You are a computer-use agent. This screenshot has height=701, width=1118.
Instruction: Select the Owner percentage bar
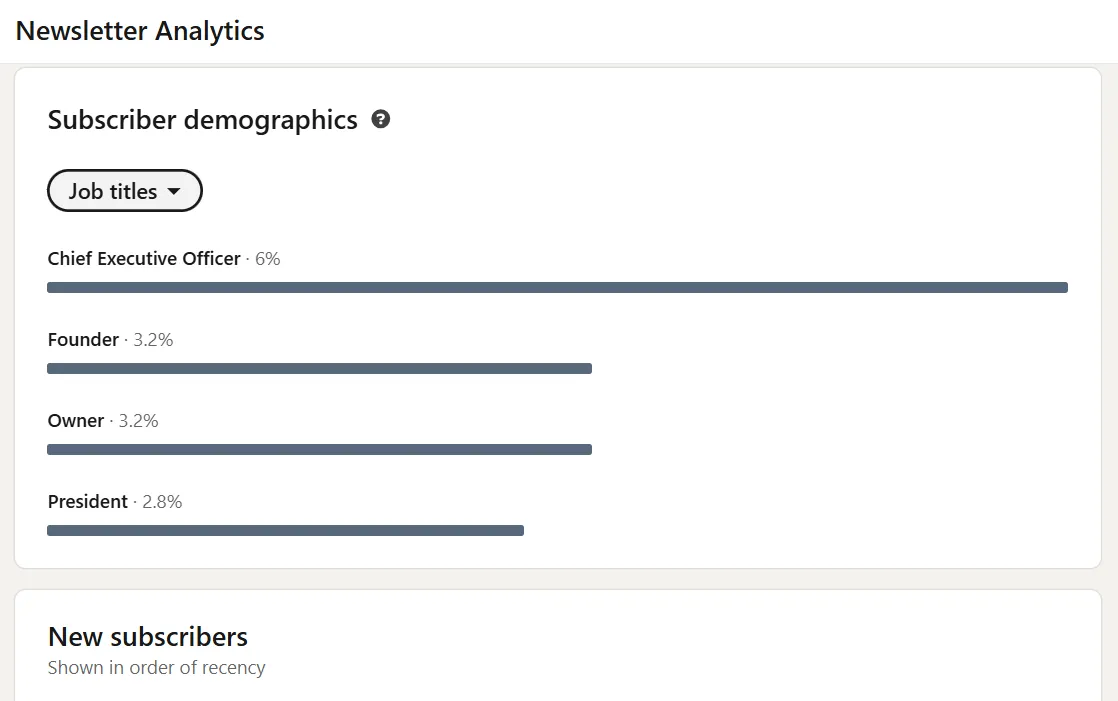click(x=319, y=450)
